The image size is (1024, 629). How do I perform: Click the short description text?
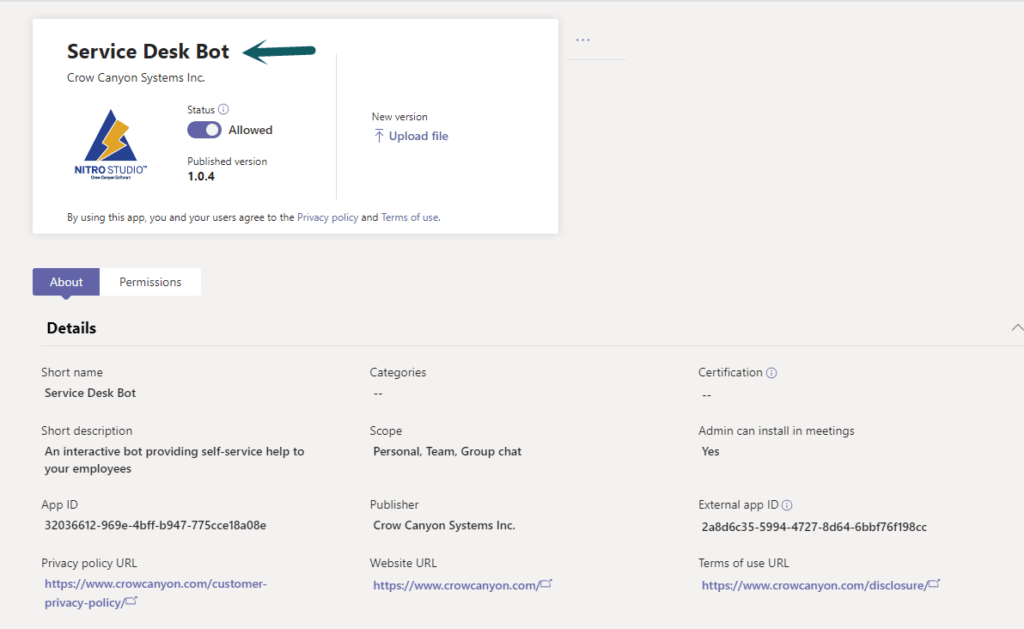tap(174, 460)
